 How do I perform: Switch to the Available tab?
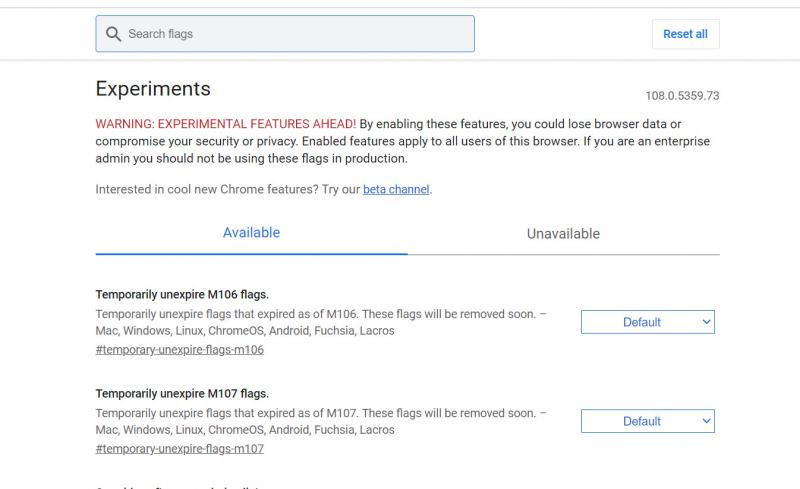pyautogui.click(x=252, y=233)
